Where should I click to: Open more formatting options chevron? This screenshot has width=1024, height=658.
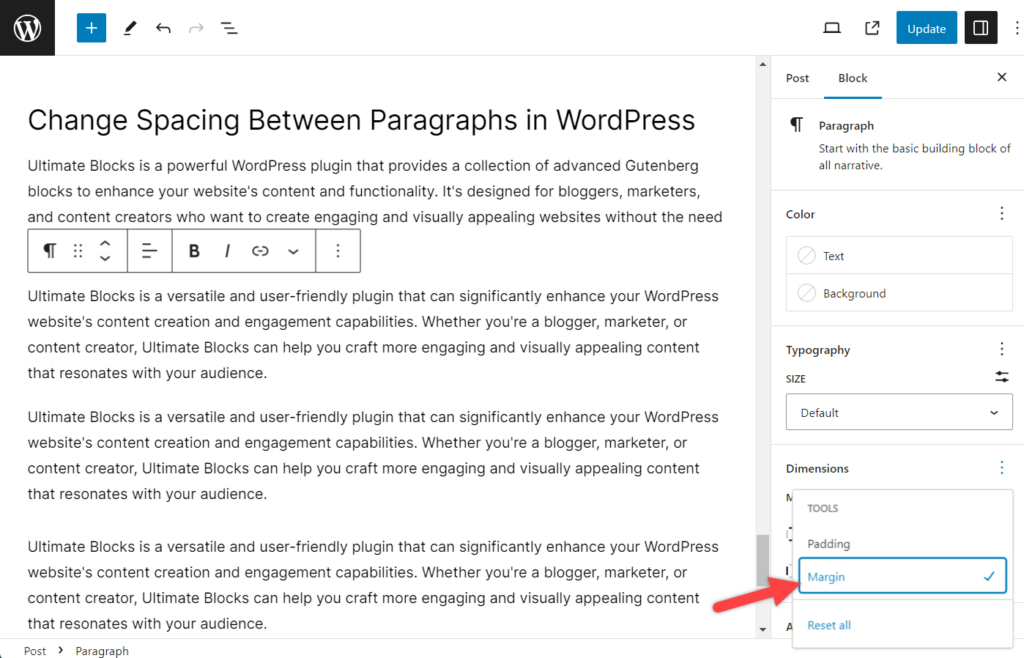point(294,250)
